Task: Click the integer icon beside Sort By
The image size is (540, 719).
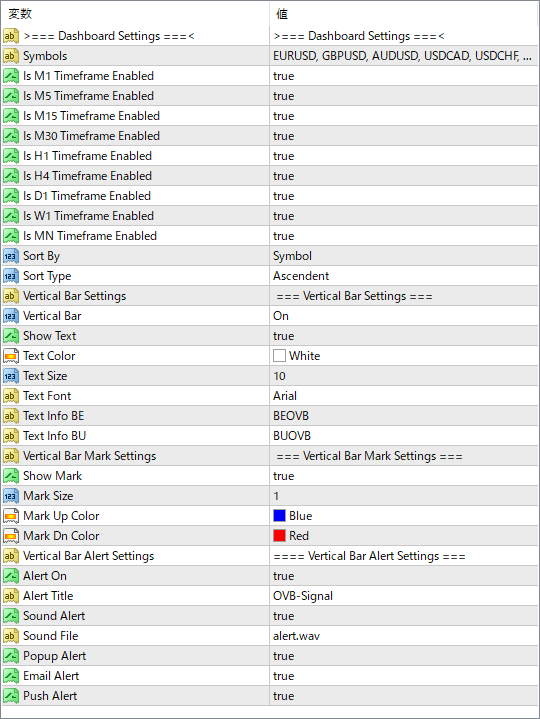Action: (x=11, y=256)
